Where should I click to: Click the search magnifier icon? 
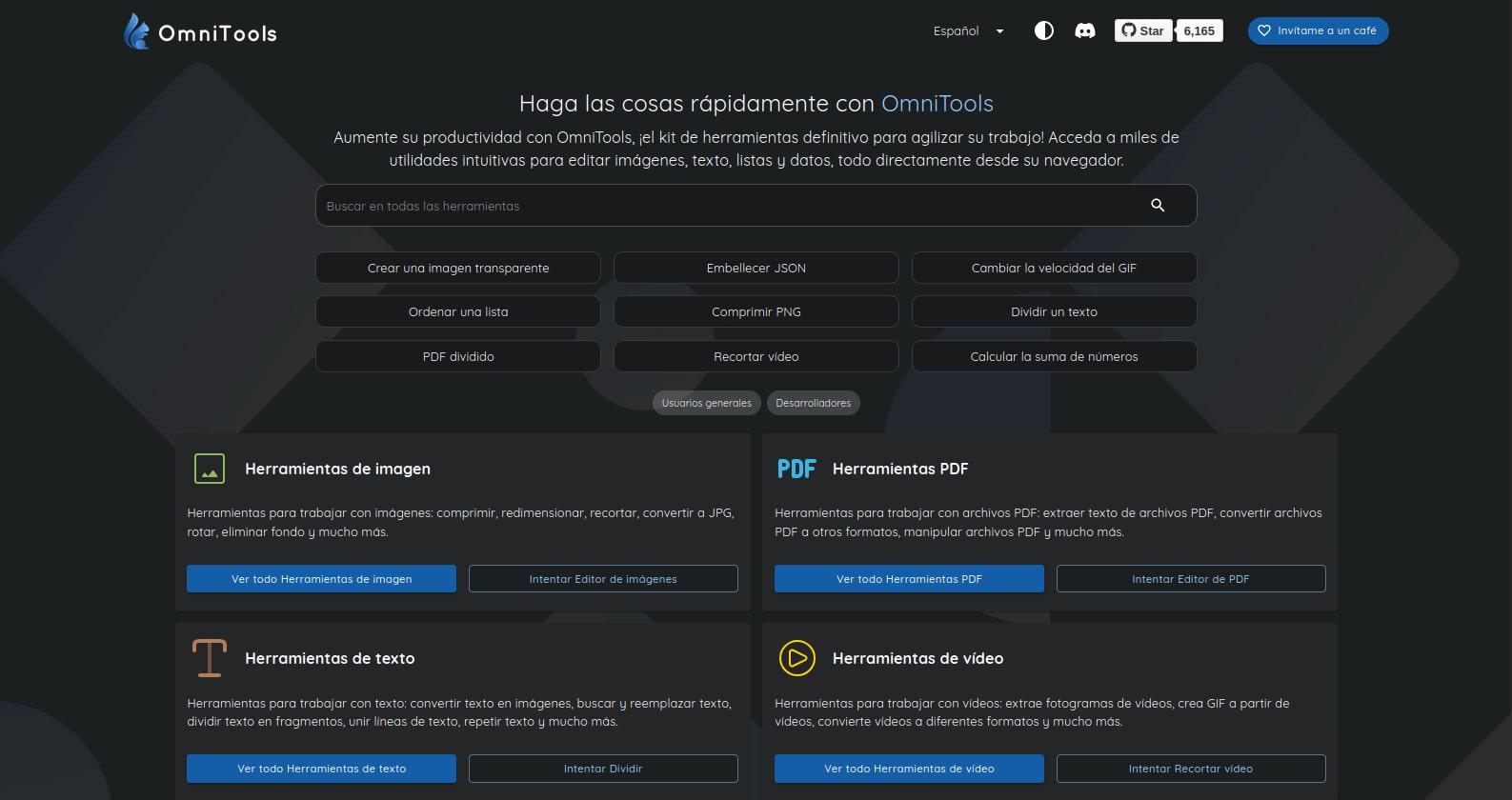click(1158, 205)
